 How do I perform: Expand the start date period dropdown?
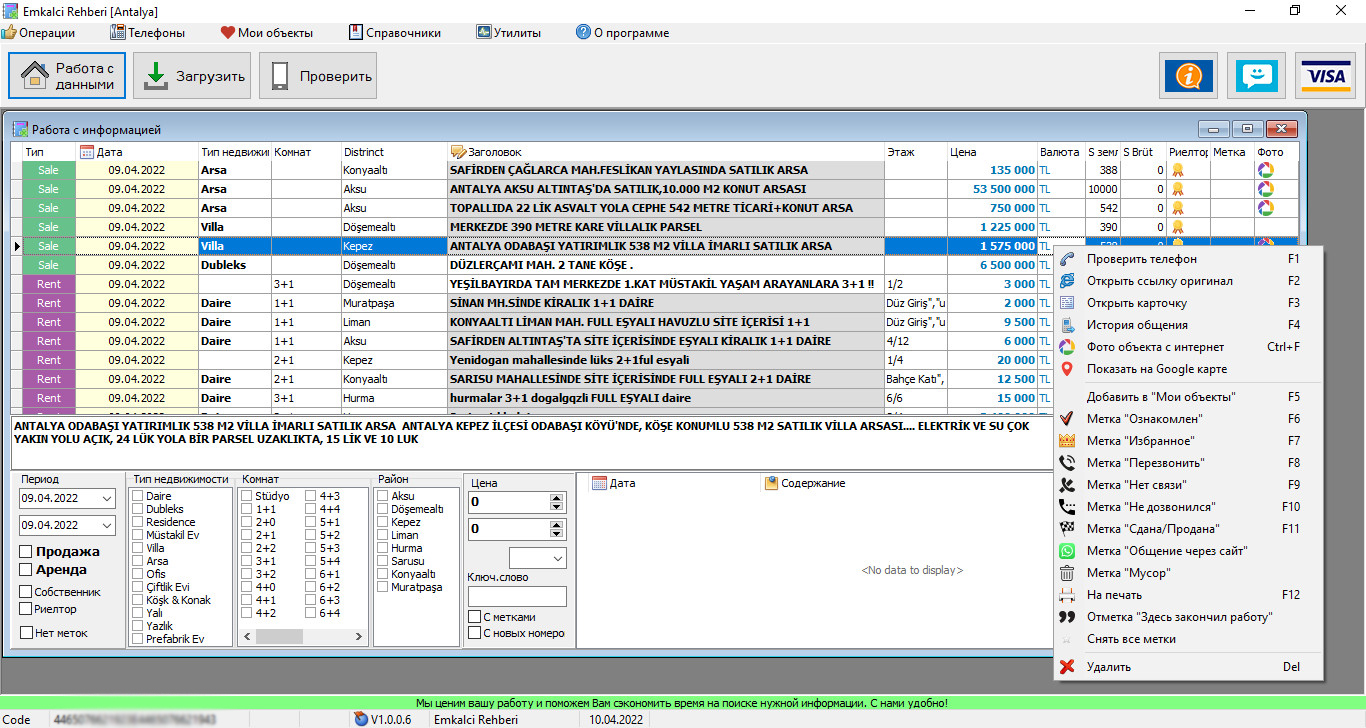coord(107,498)
